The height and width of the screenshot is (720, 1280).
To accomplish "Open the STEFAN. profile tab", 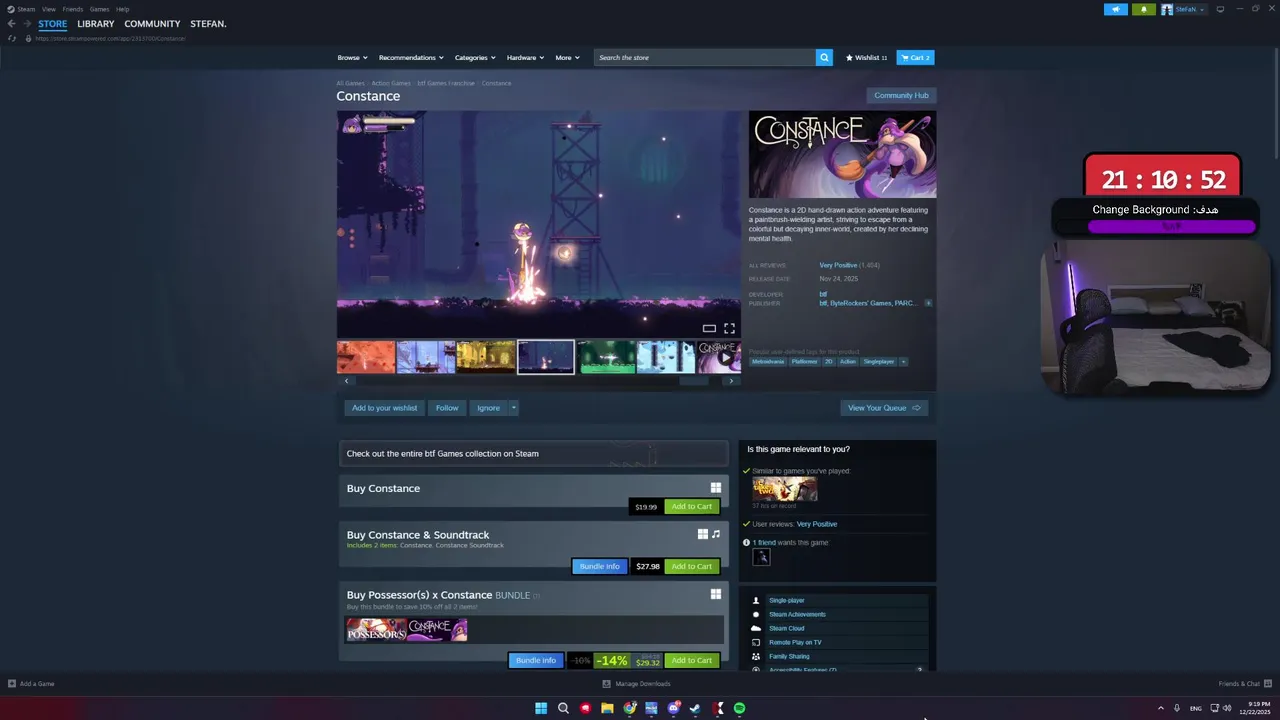I will (x=208, y=24).
